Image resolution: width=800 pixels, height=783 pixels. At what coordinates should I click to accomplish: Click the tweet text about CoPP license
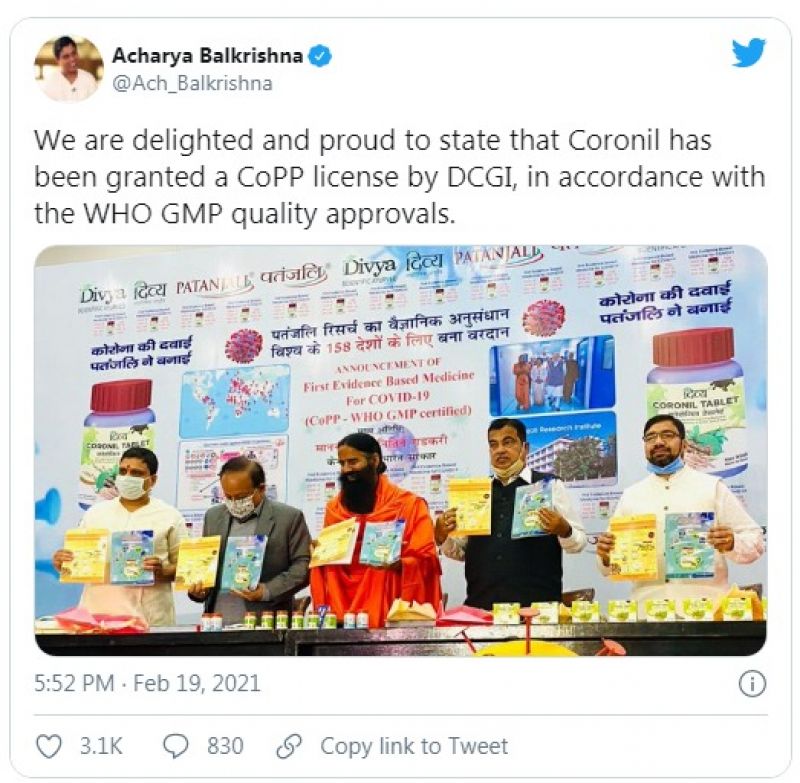pyautogui.click(x=399, y=176)
